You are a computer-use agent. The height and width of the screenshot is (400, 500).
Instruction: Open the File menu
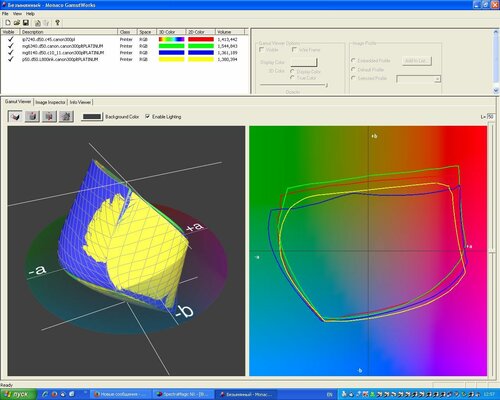tap(5, 14)
